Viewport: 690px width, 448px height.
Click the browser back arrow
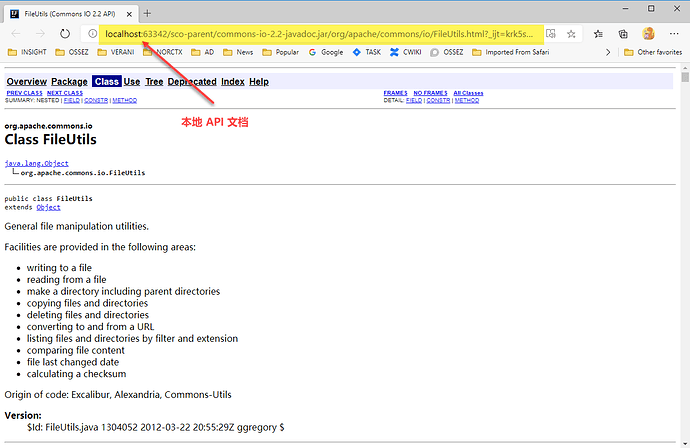tap(16, 33)
